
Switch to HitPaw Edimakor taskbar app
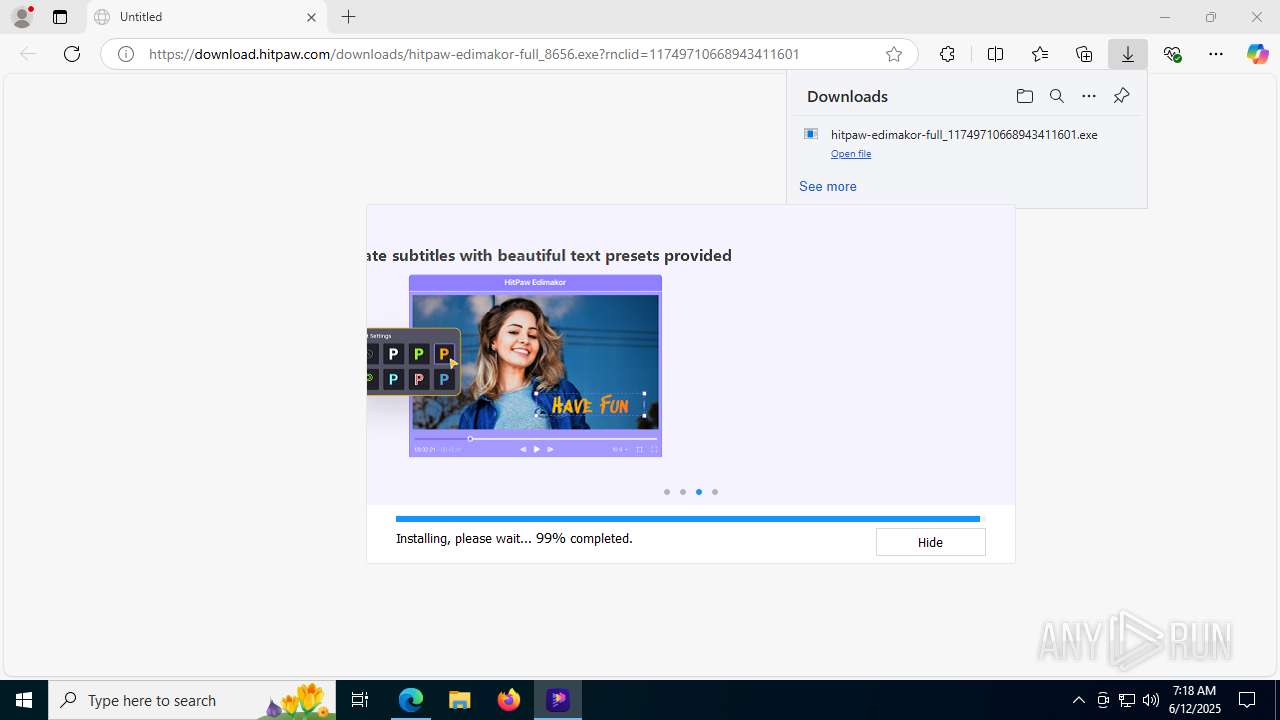[557, 700]
